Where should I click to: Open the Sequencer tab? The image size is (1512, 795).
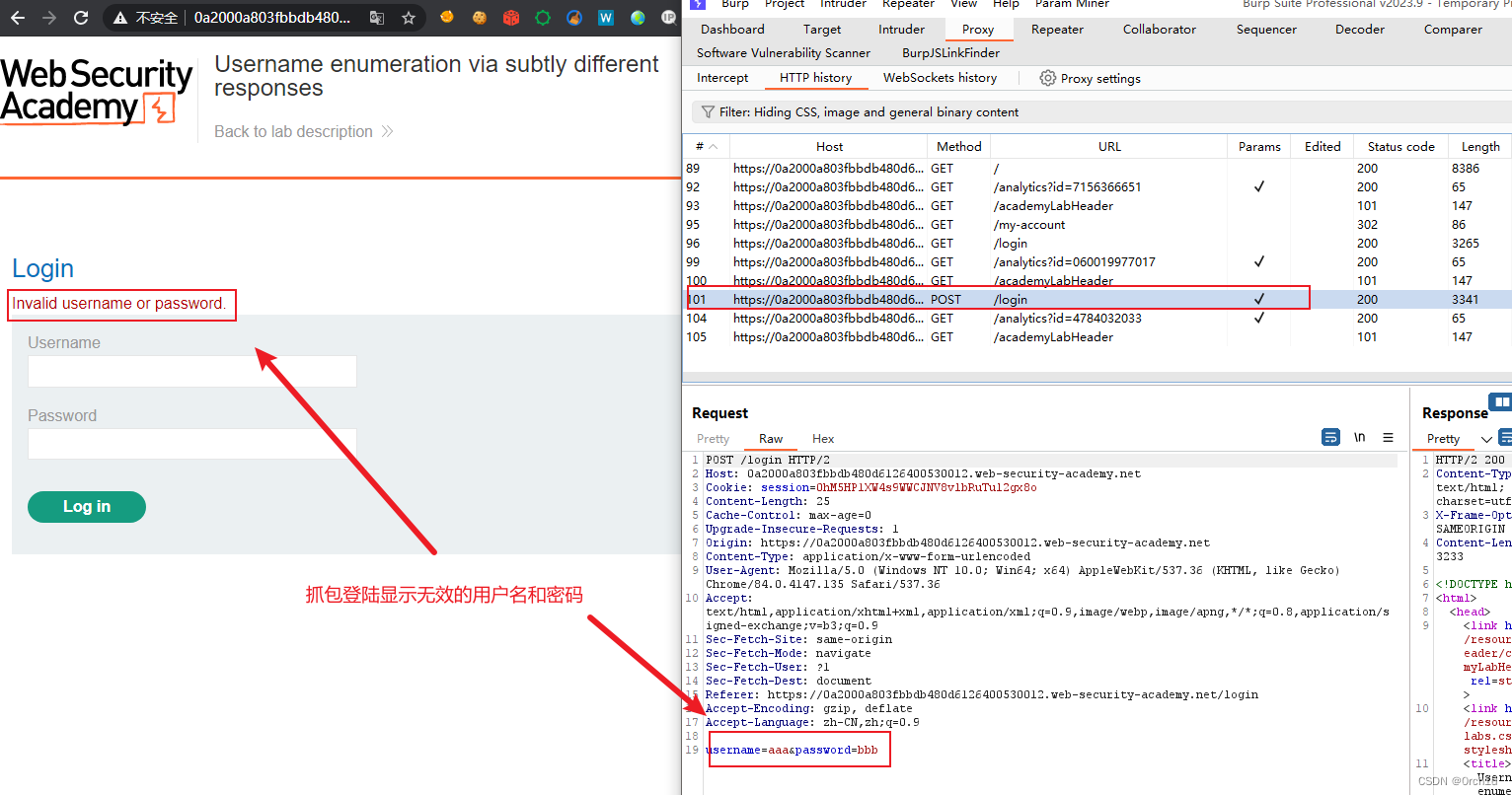1266,30
